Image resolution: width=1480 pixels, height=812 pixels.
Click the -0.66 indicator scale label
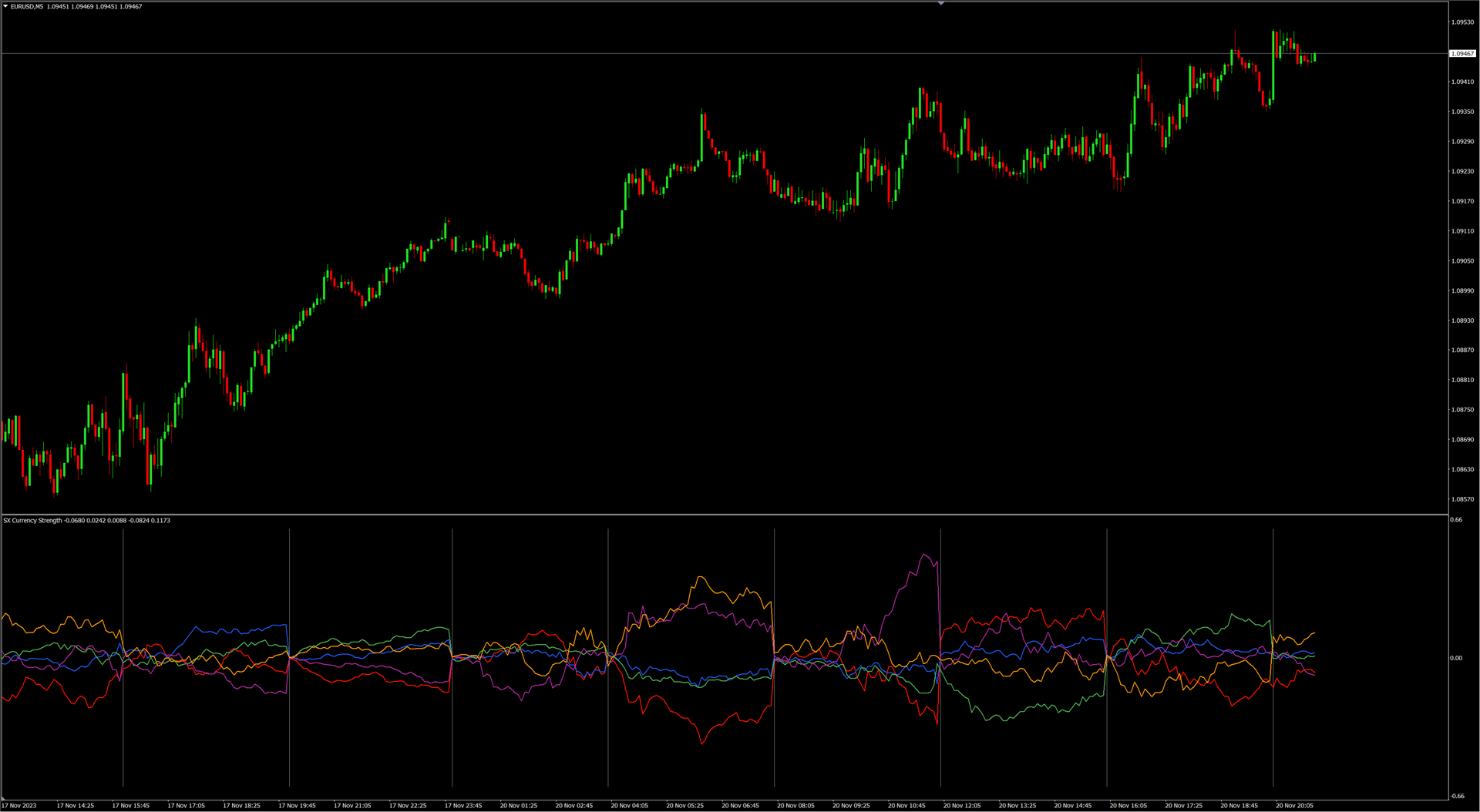tap(1457, 796)
